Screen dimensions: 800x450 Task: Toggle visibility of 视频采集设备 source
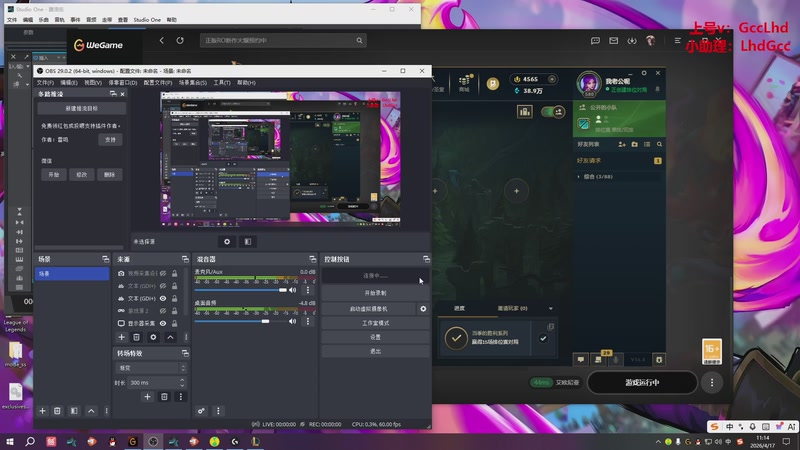[163, 273]
